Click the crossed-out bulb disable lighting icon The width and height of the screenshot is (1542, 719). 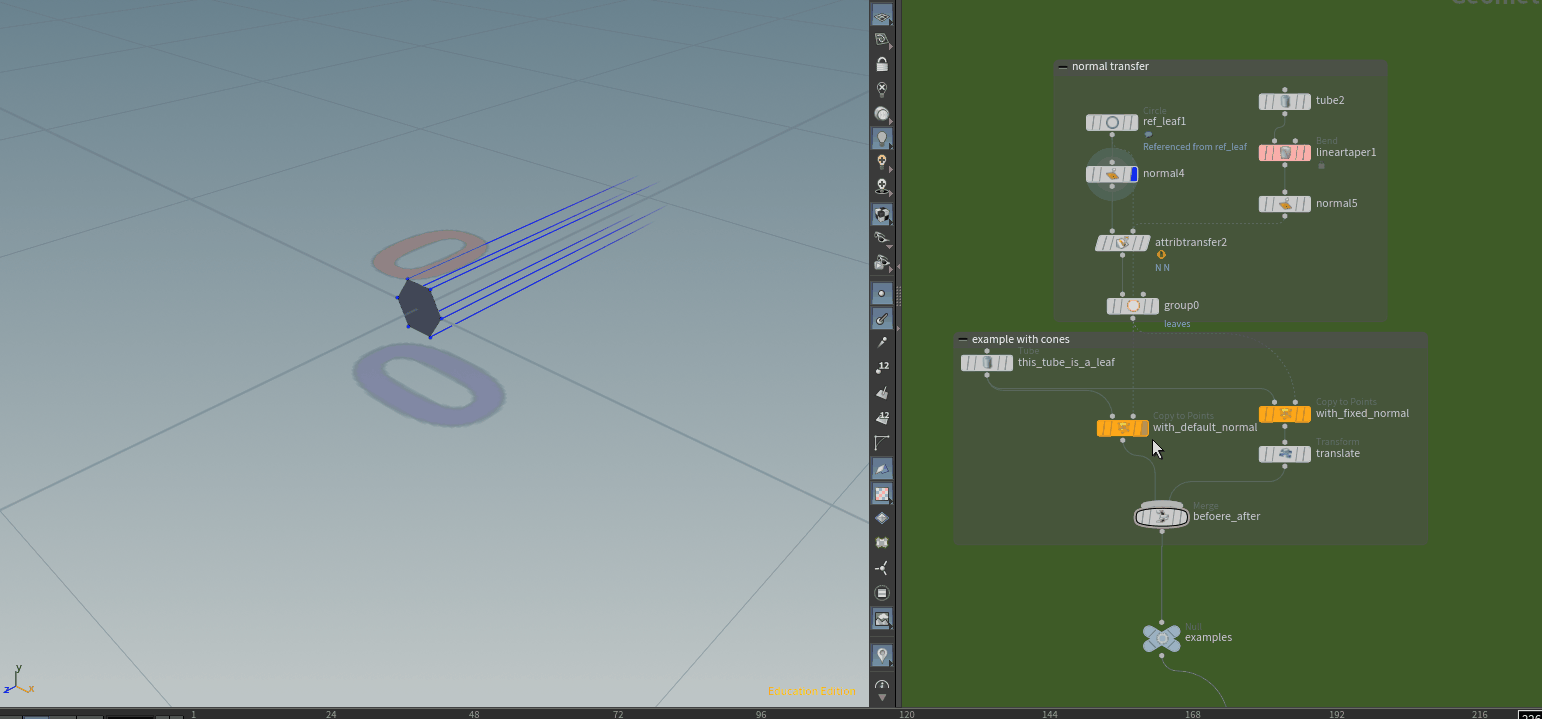click(x=881, y=89)
